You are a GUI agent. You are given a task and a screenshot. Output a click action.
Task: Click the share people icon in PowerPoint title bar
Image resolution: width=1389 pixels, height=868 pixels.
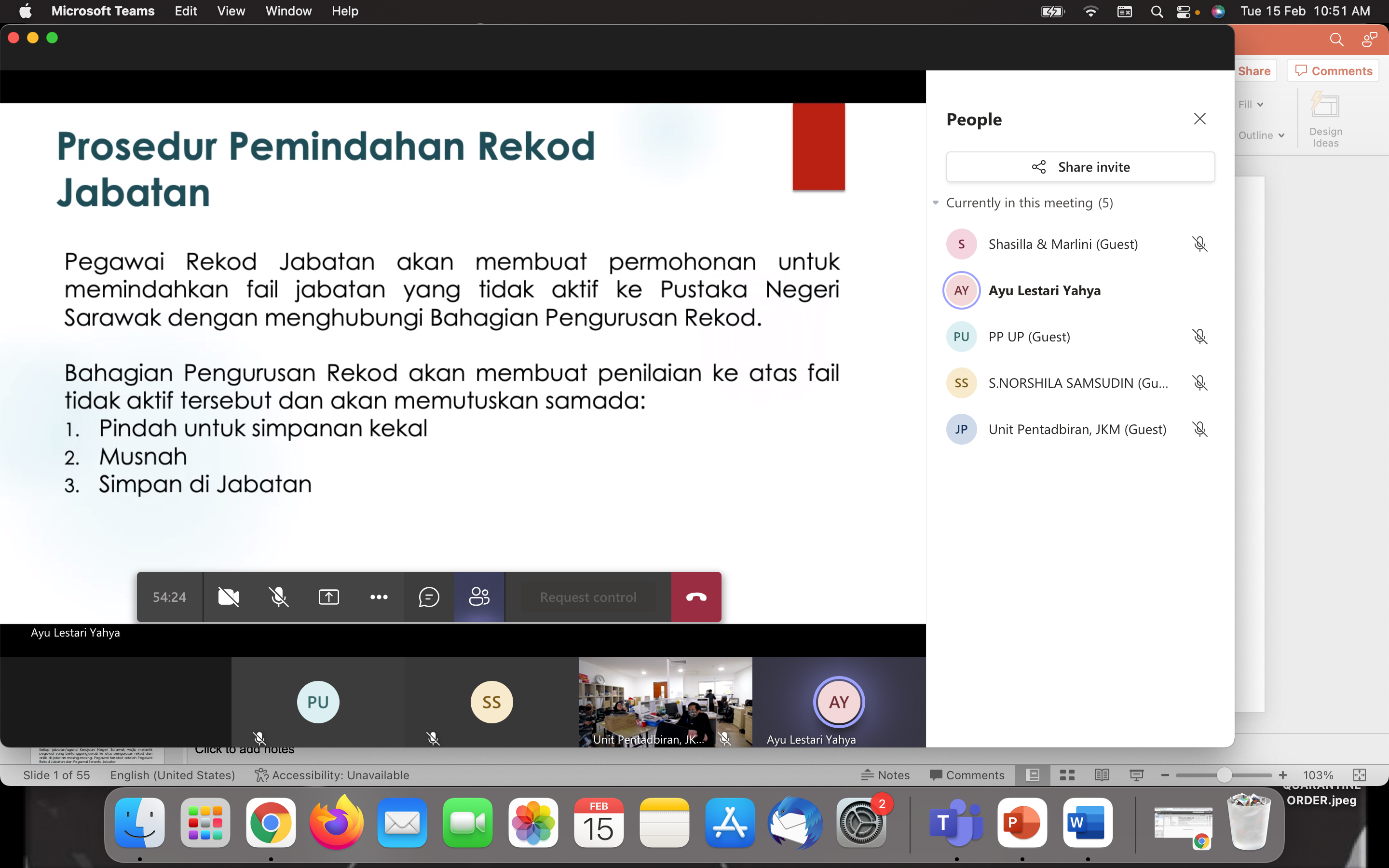click(1370, 39)
